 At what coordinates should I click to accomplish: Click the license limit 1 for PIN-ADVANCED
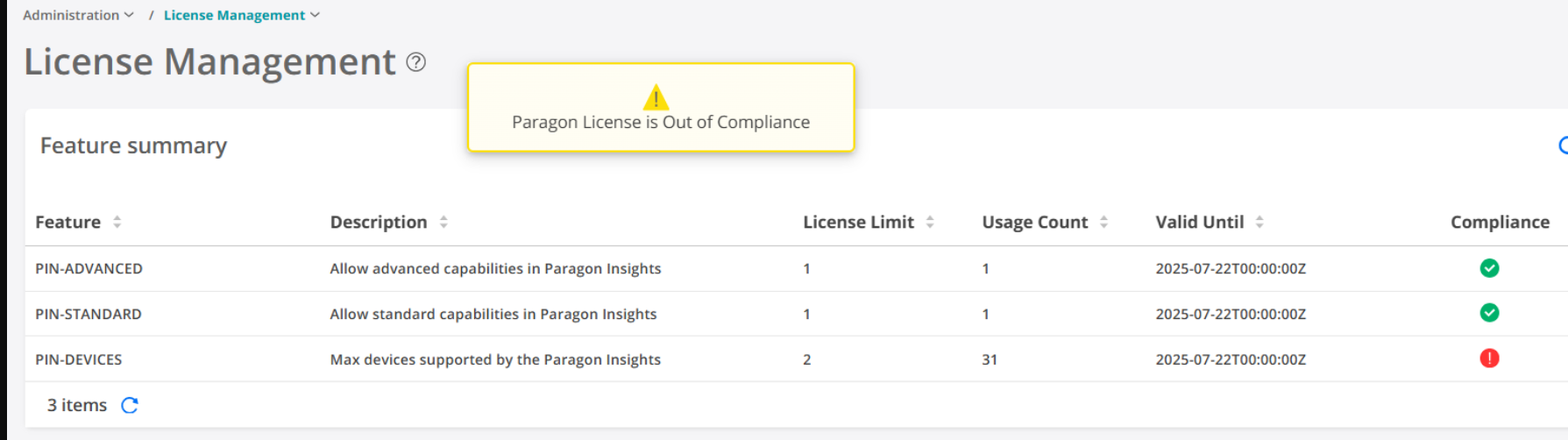(x=806, y=268)
